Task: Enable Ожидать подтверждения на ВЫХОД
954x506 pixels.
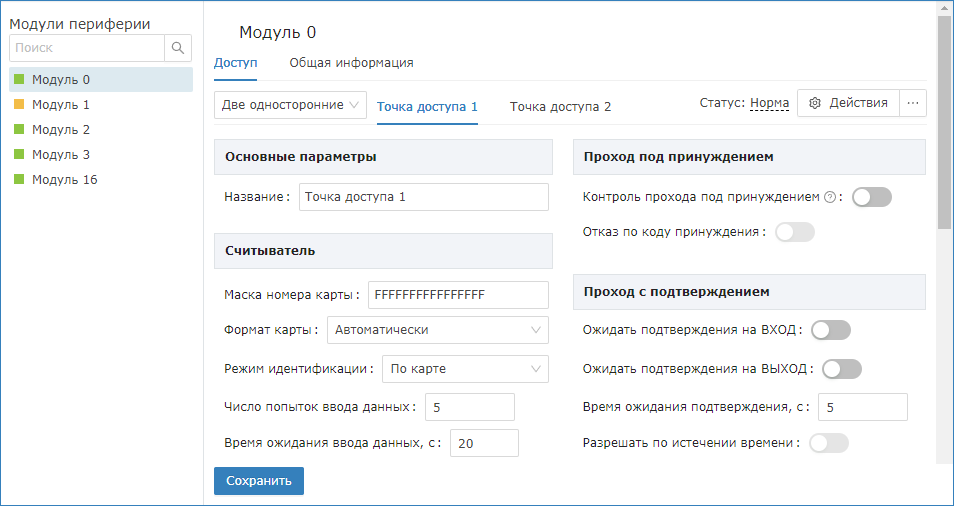Action: (841, 369)
